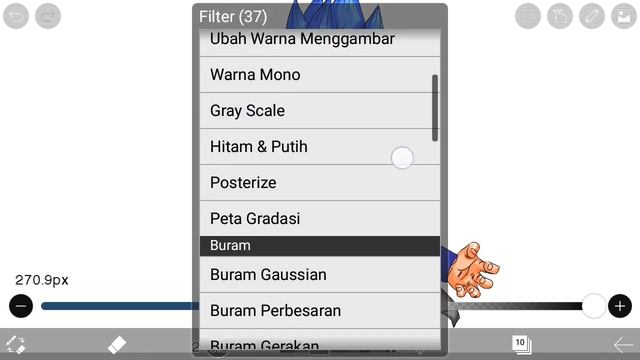Click the opacity slider white handle

(593, 306)
